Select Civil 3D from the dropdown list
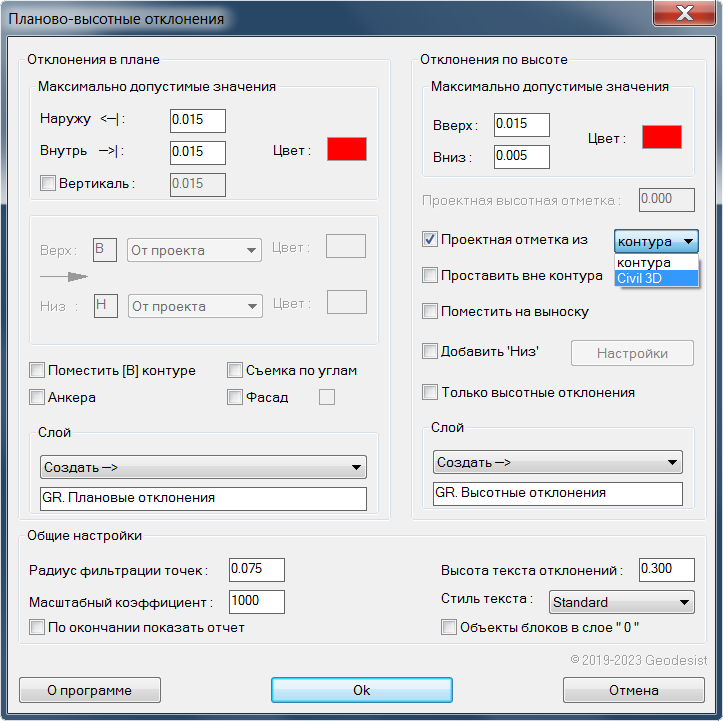This screenshot has height=721, width=723. pos(656,278)
